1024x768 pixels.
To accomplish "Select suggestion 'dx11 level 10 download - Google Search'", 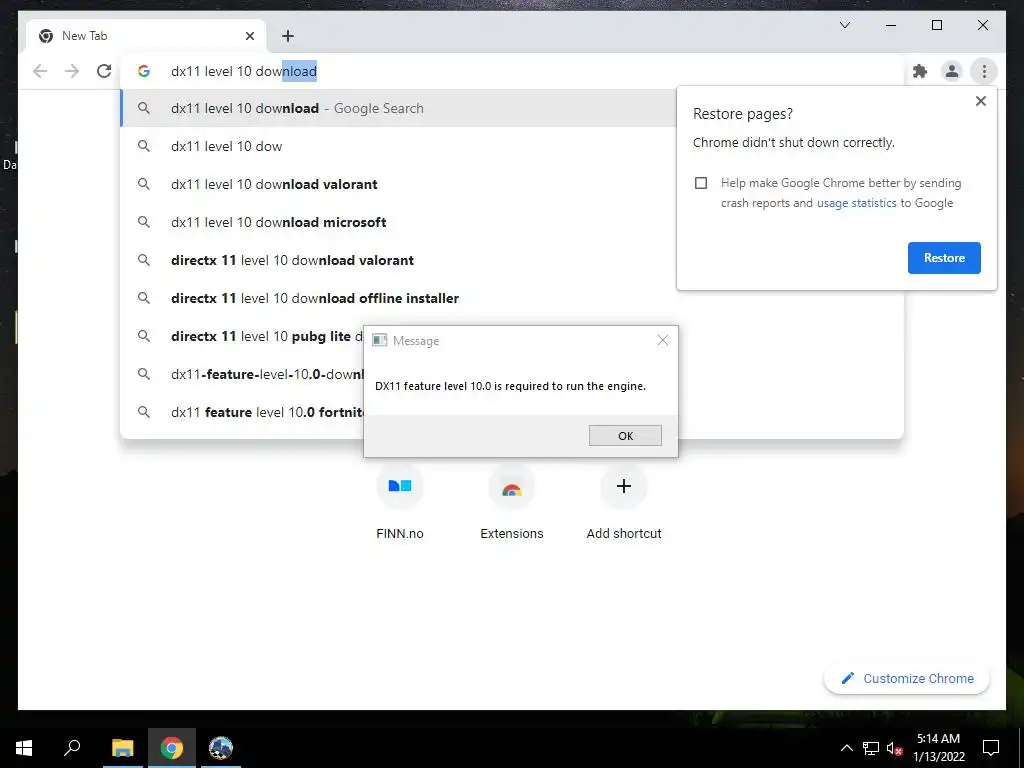I will tap(398, 108).
